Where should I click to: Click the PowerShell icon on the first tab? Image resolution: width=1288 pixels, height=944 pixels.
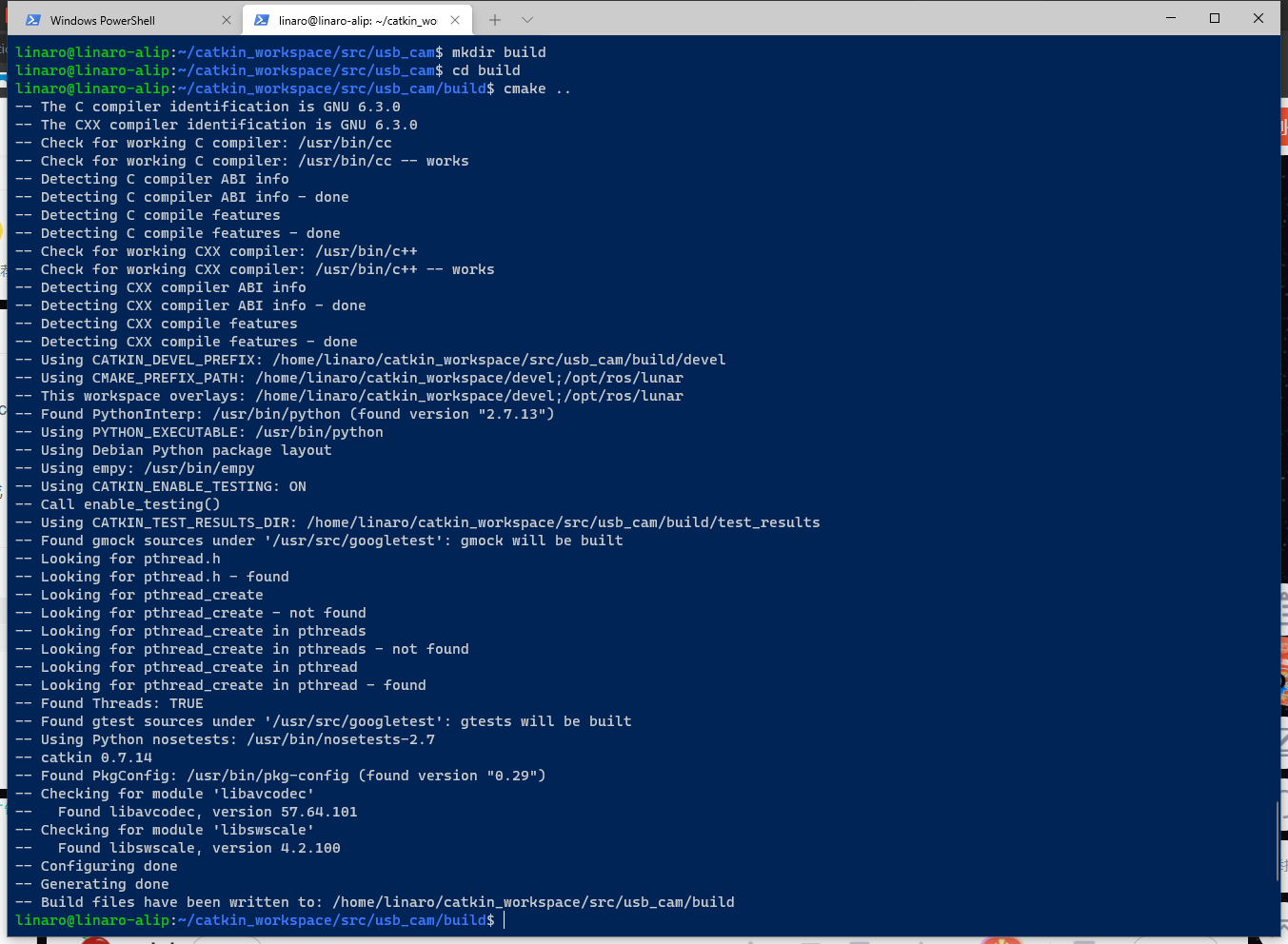[33, 20]
